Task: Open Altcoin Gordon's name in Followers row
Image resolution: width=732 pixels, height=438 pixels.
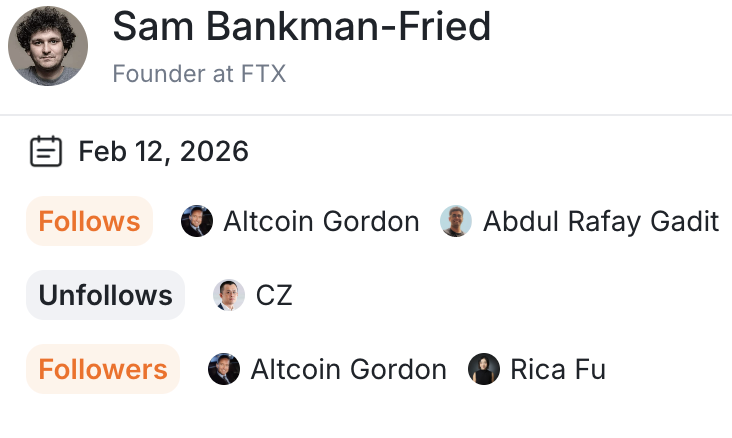Action: 348,369
